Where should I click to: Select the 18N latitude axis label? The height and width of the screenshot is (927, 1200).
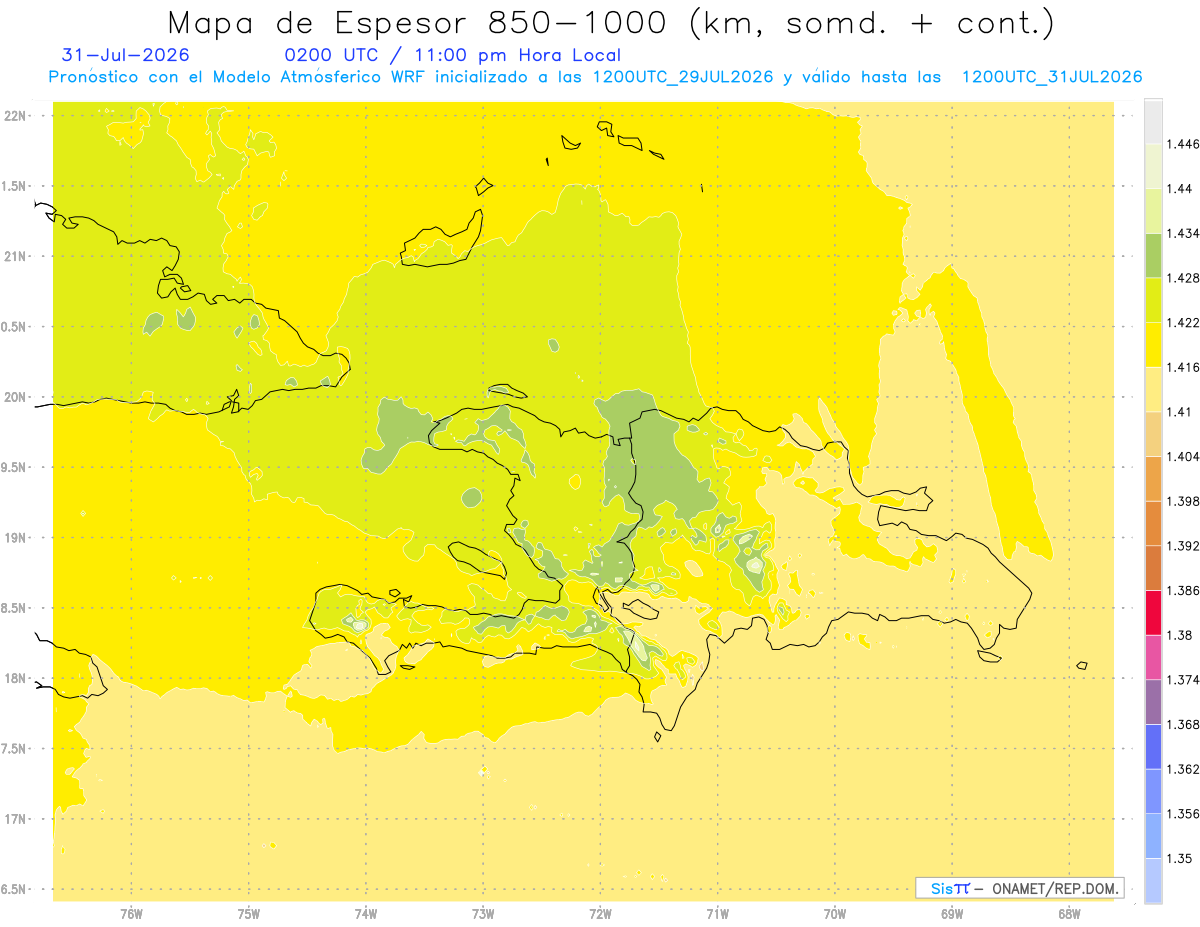coord(15,678)
